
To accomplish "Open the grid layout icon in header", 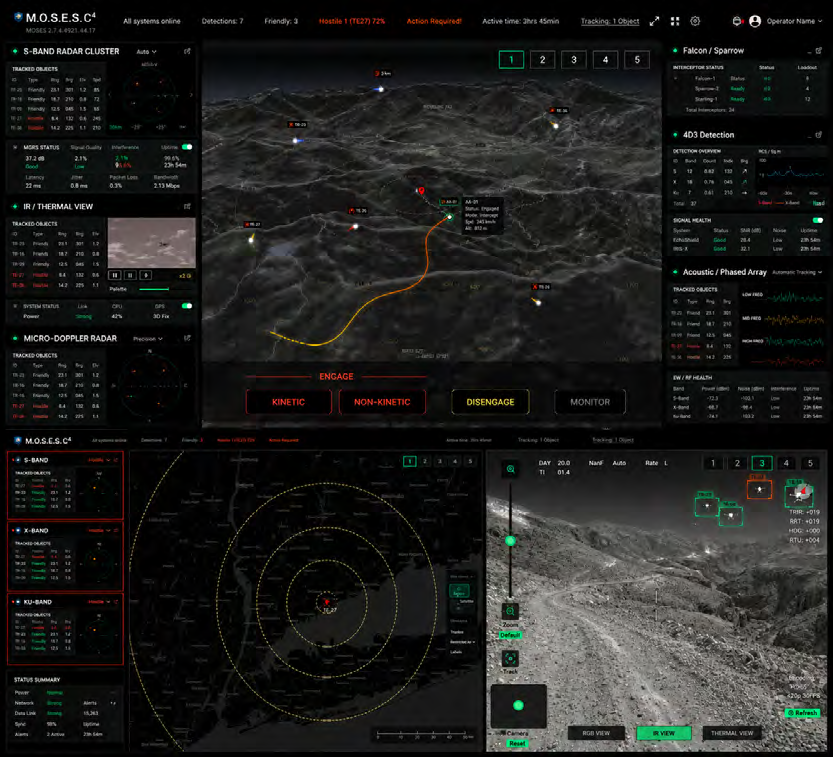I will click(675, 21).
